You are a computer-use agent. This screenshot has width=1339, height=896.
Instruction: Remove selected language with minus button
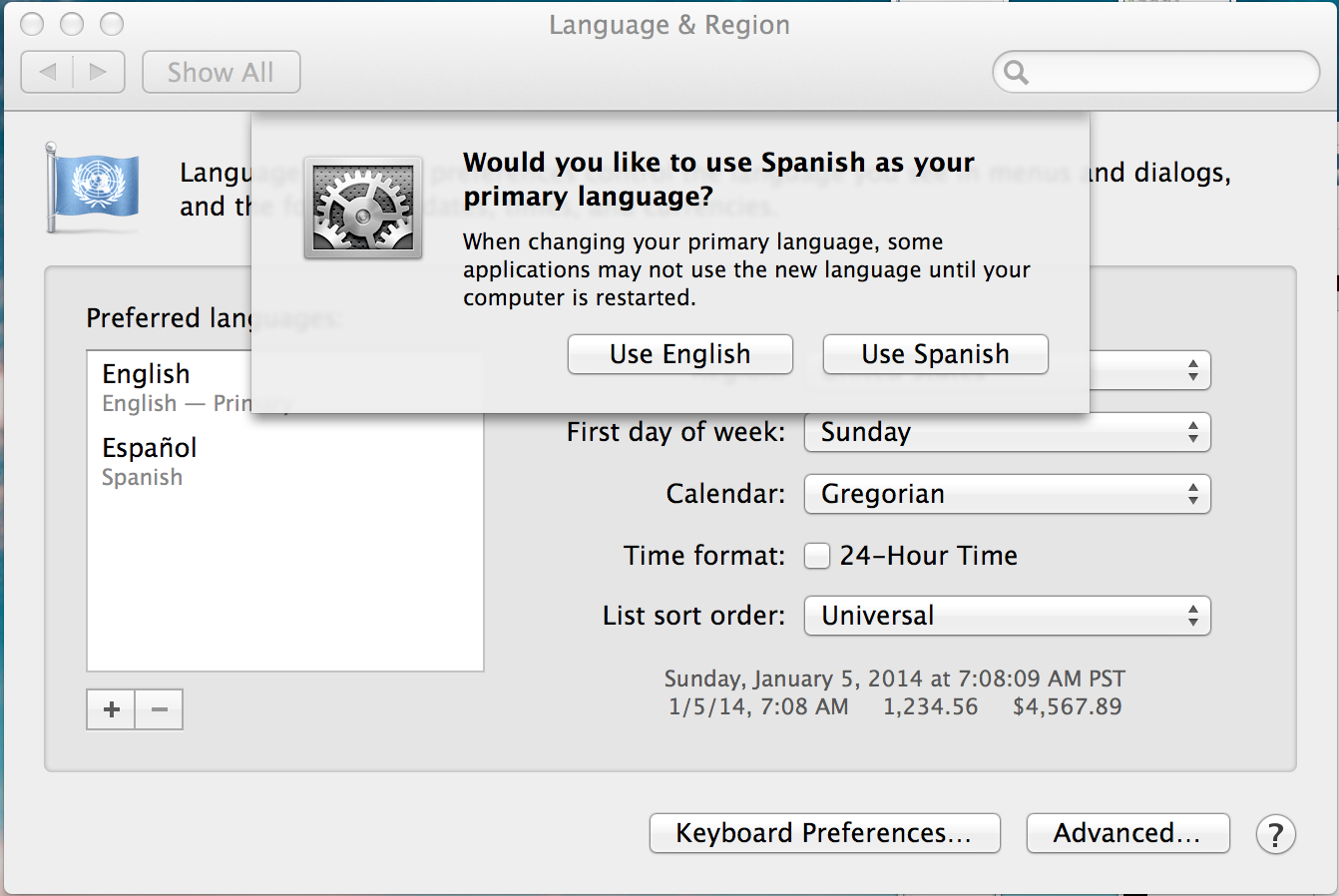(x=160, y=709)
